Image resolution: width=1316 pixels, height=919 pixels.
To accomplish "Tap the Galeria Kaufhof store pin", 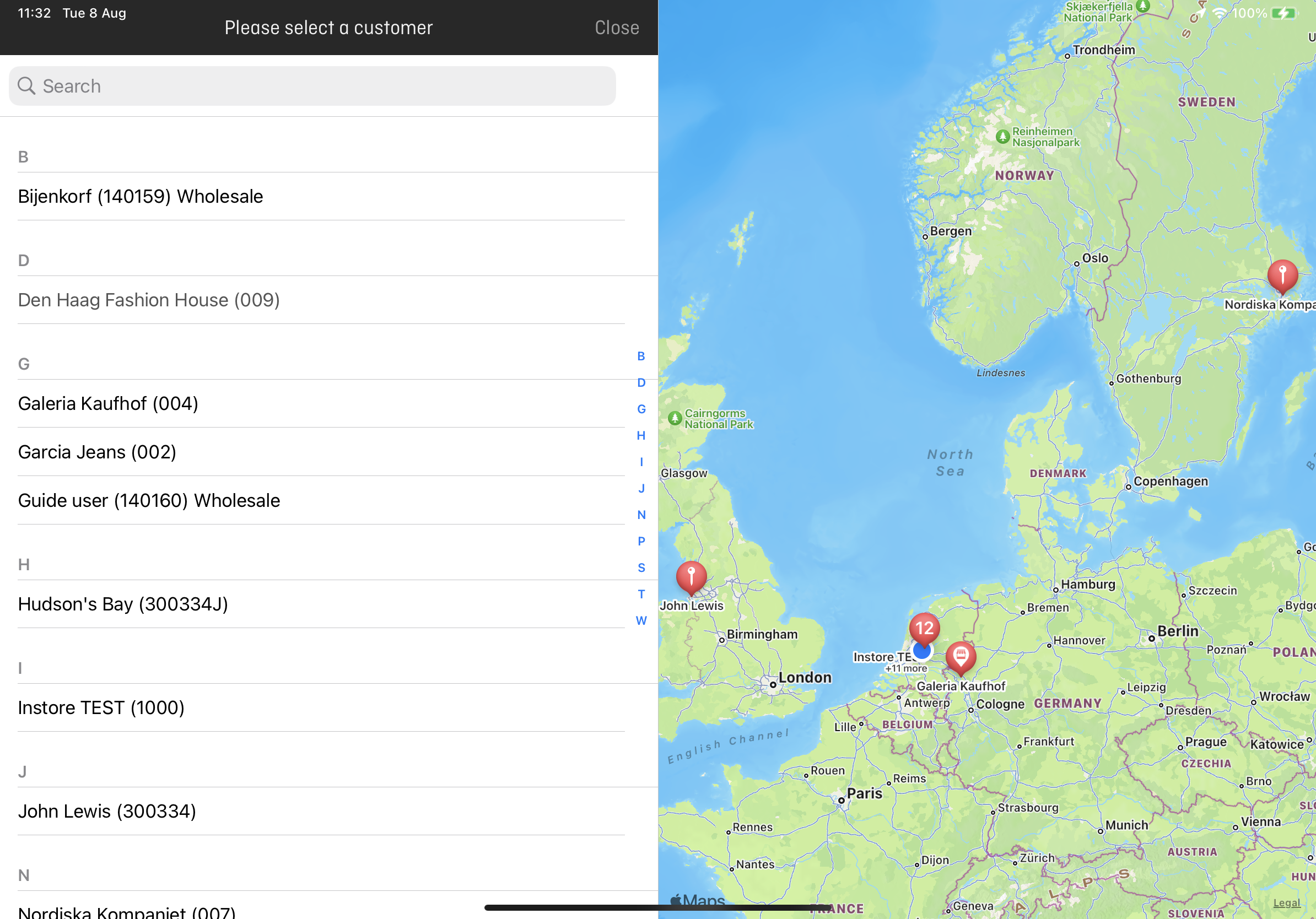I will [x=961, y=656].
